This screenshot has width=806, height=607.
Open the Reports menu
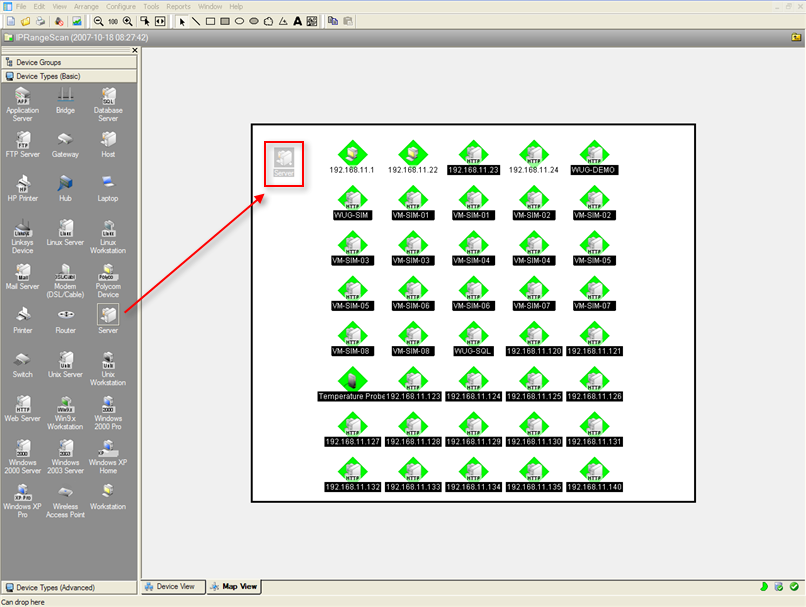point(178,6)
